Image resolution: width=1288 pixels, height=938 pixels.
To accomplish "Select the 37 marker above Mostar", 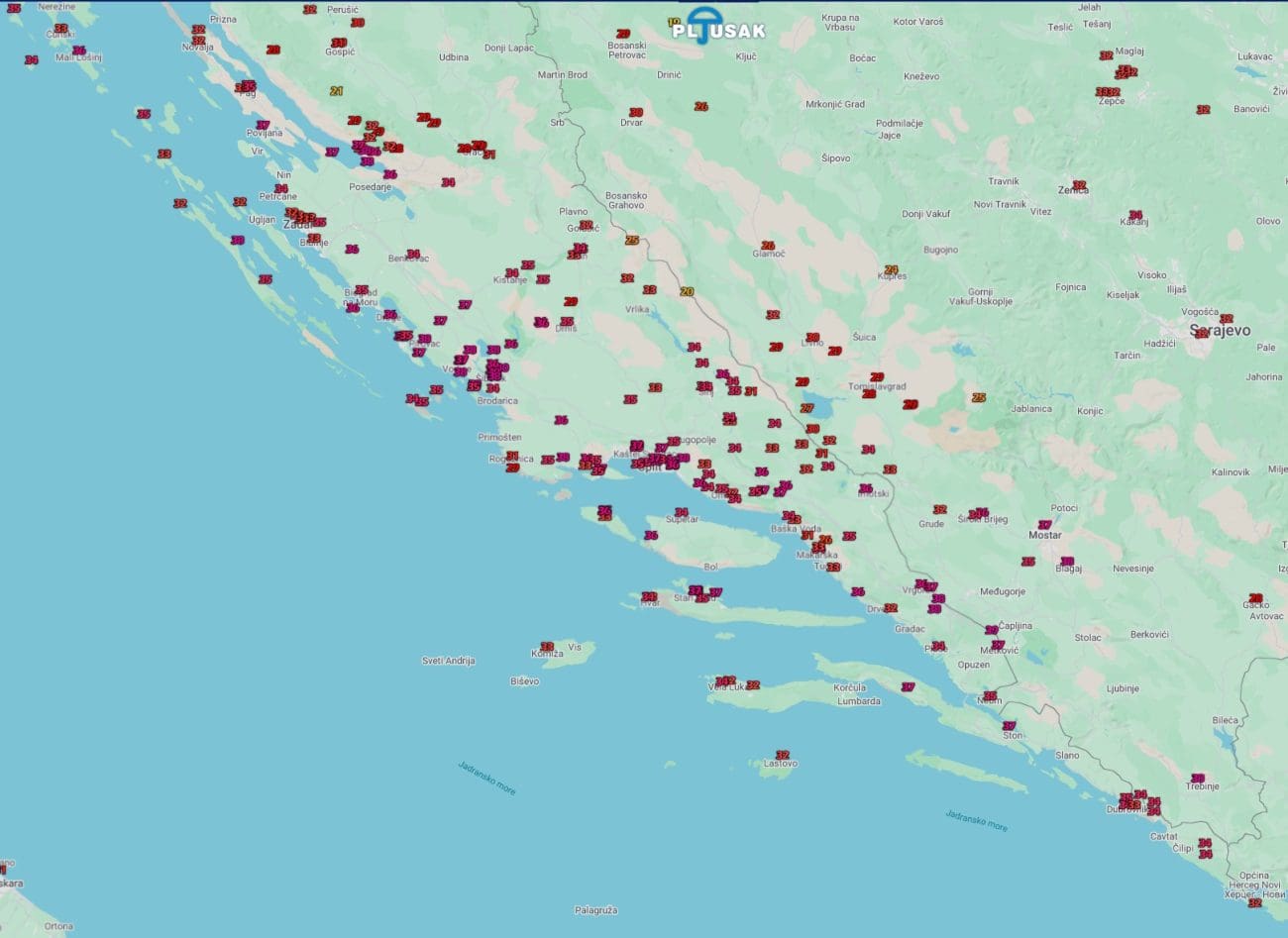I will 1044,525.
